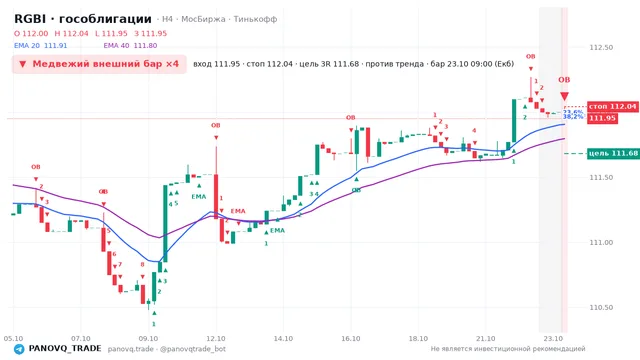640x360 pixels.
Task: Click the 111.00 axis price label
Action: tap(601, 242)
